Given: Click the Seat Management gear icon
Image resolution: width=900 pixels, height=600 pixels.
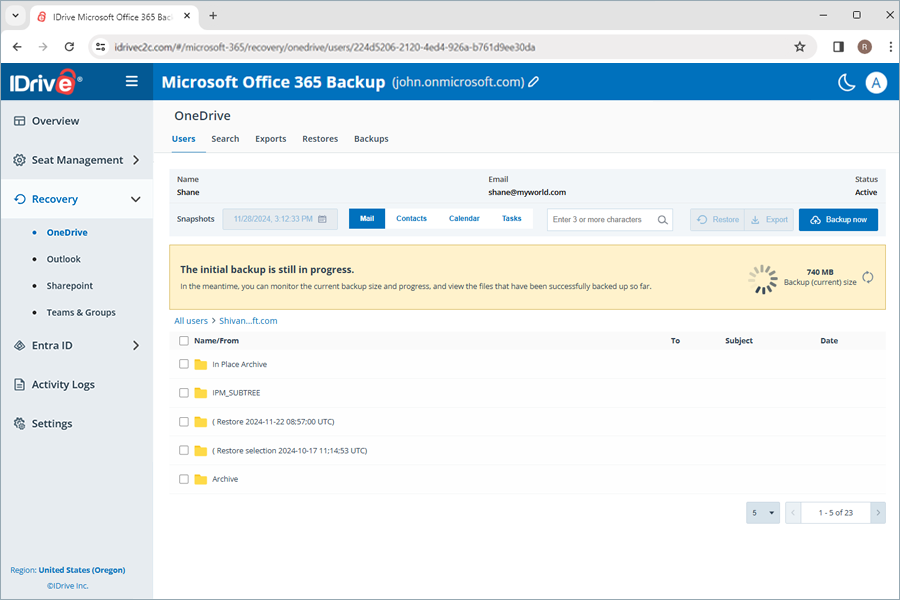Looking at the screenshot, I should pyautogui.click(x=20, y=160).
